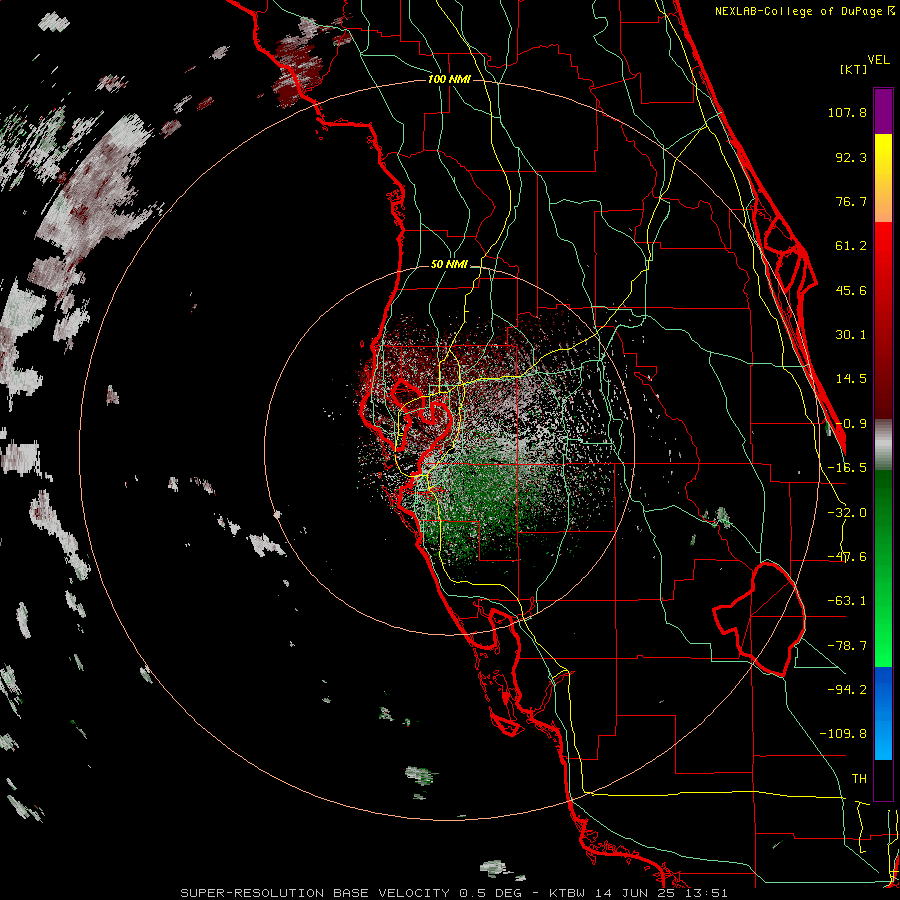Pick the dark TH segment of the velocity scale

(883, 780)
